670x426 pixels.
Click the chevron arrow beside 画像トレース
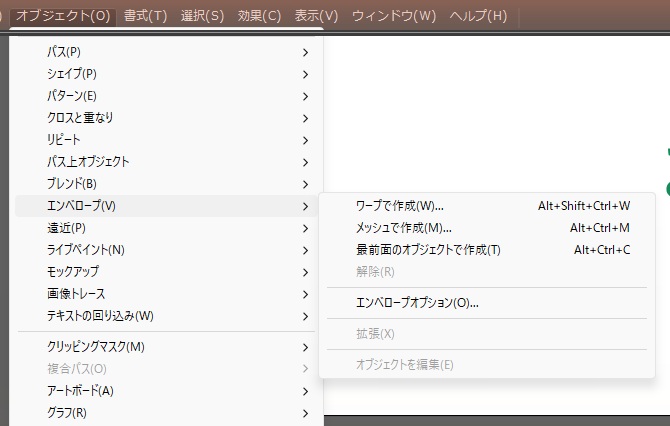(x=305, y=294)
